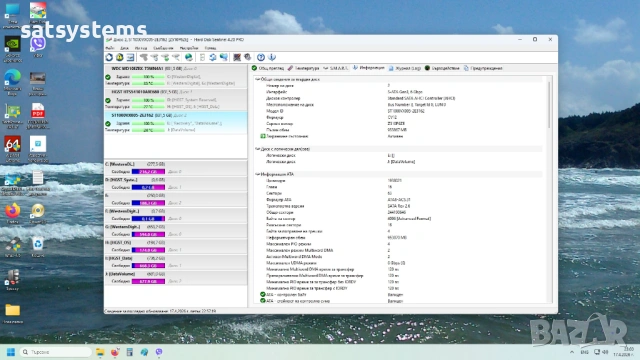The width and height of the screenshot is (640, 360).
Task: Collapse the Информация ATA section
Action: (x=258, y=174)
